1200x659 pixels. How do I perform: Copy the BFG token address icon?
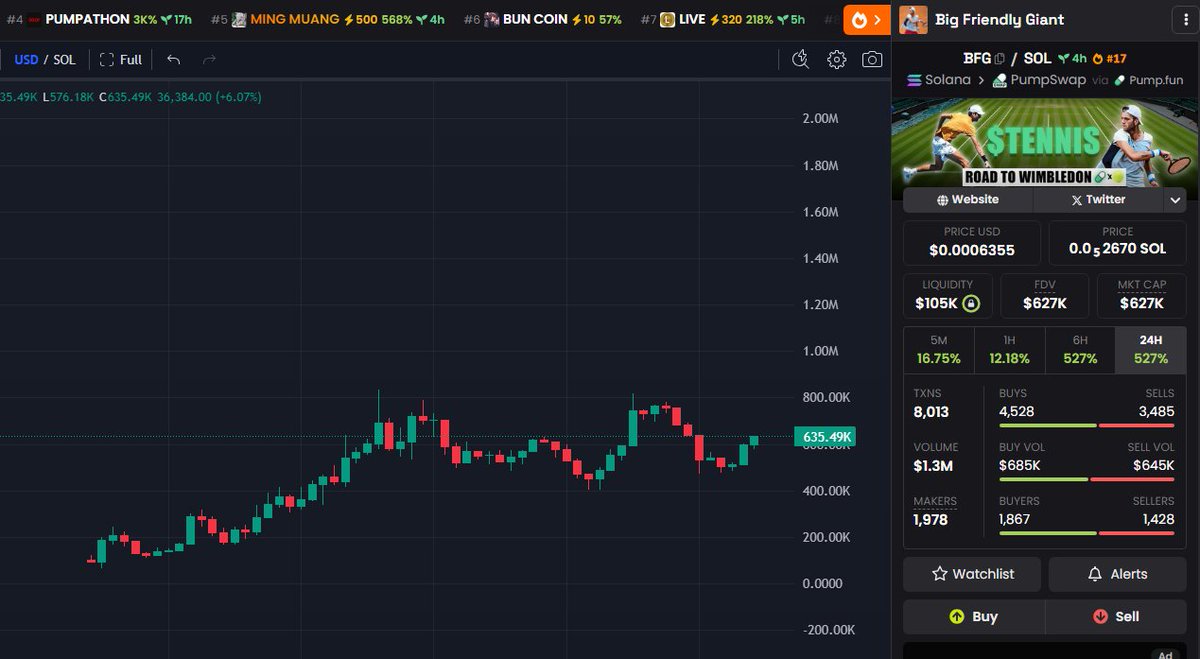coord(1000,59)
